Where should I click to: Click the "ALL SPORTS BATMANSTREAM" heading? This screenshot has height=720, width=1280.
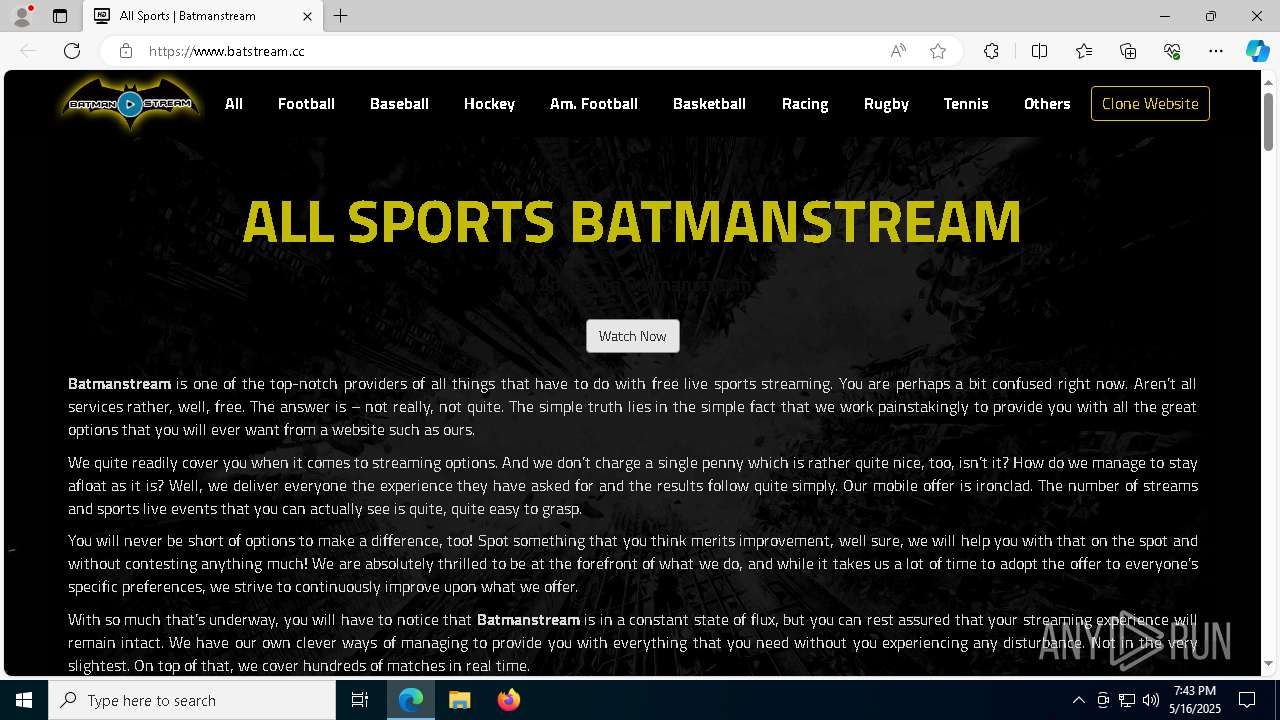point(632,221)
